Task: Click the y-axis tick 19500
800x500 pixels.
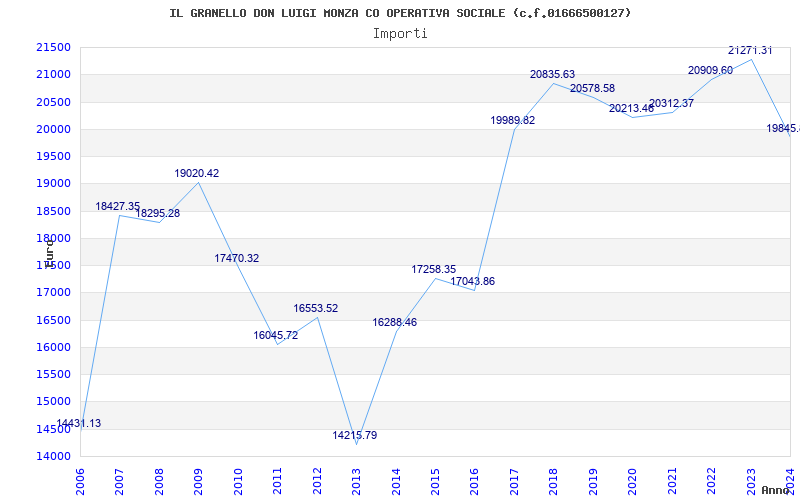Action: pos(53,157)
